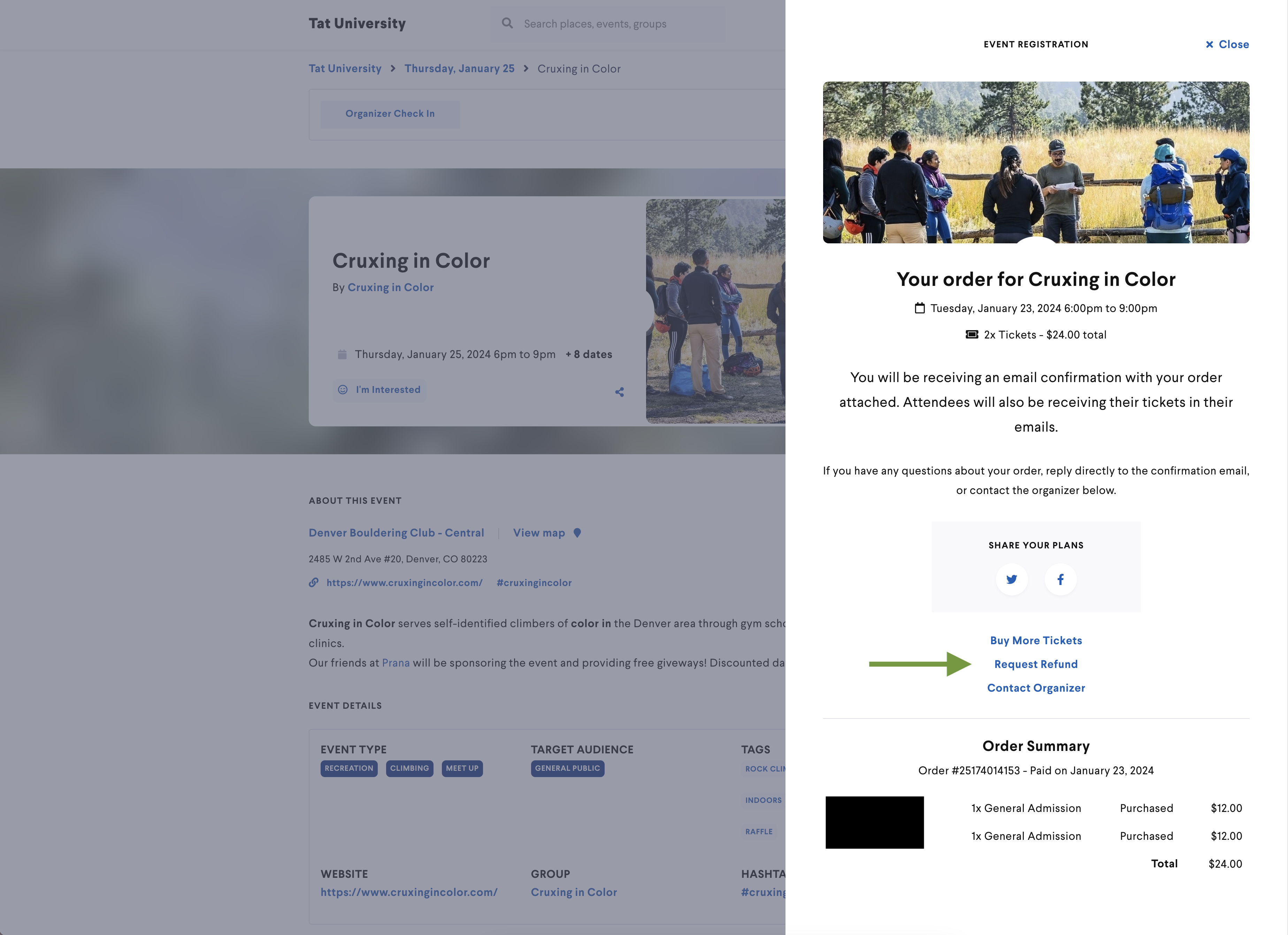
Task: Click the search places, events, groups field
Action: [x=608, y=23]
